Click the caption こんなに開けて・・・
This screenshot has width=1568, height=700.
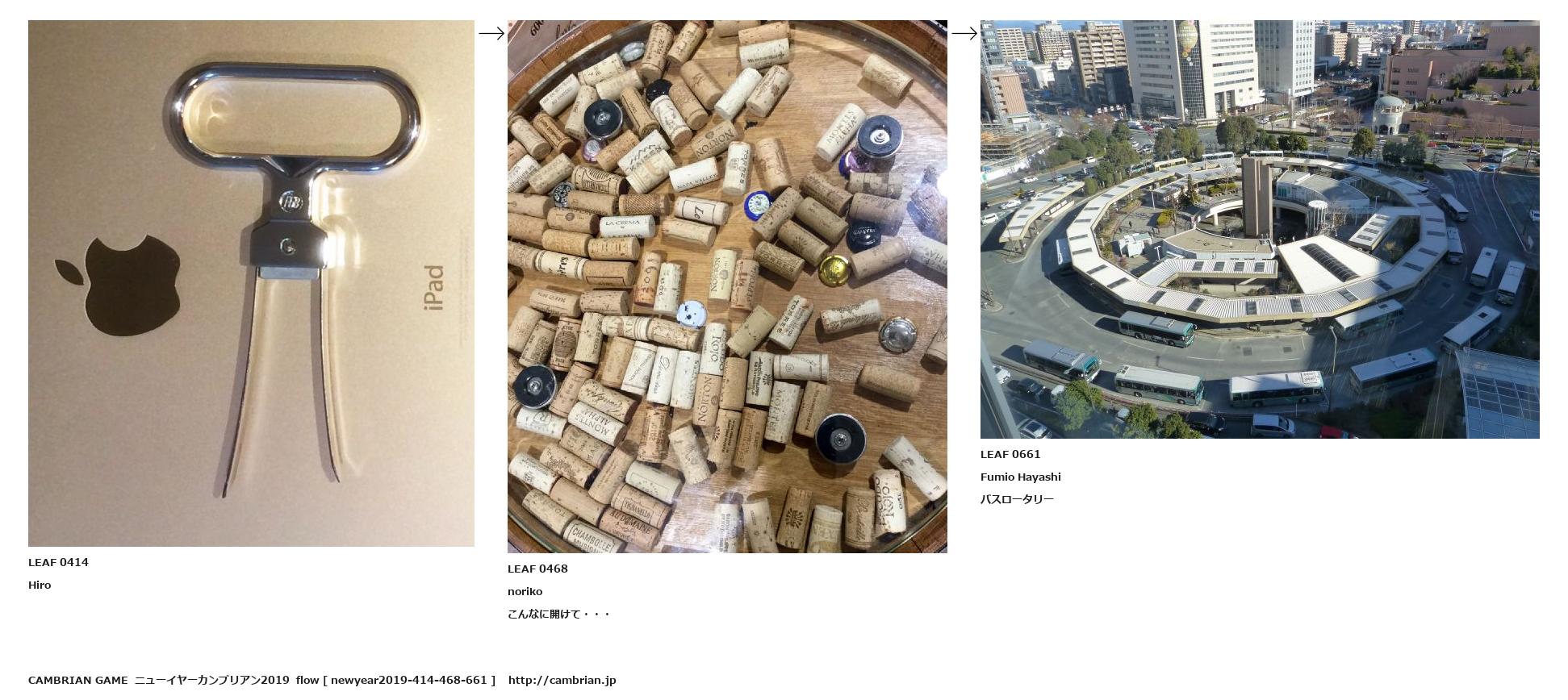click(x=558, y=614)
